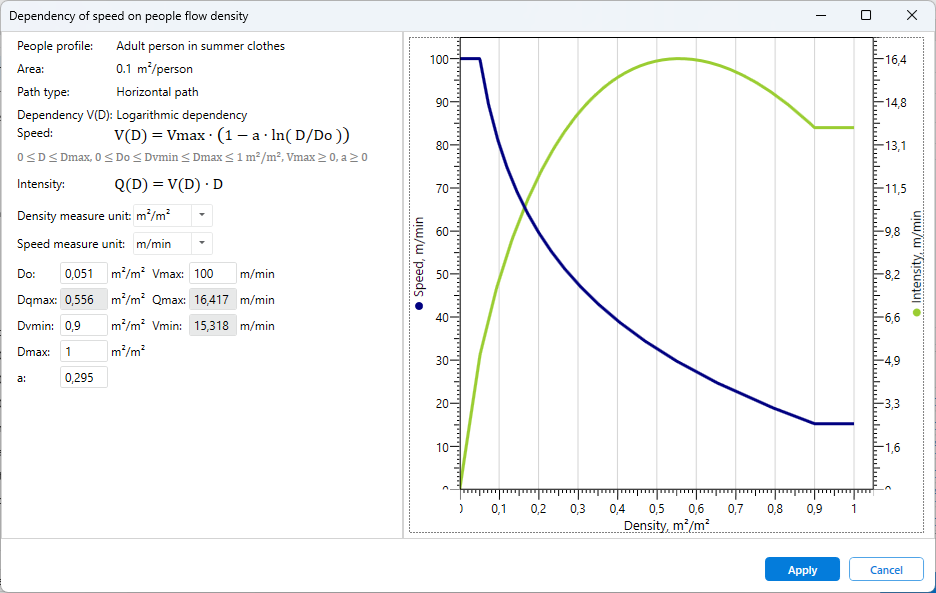Close the dialog with the X button

pos(912,15)
